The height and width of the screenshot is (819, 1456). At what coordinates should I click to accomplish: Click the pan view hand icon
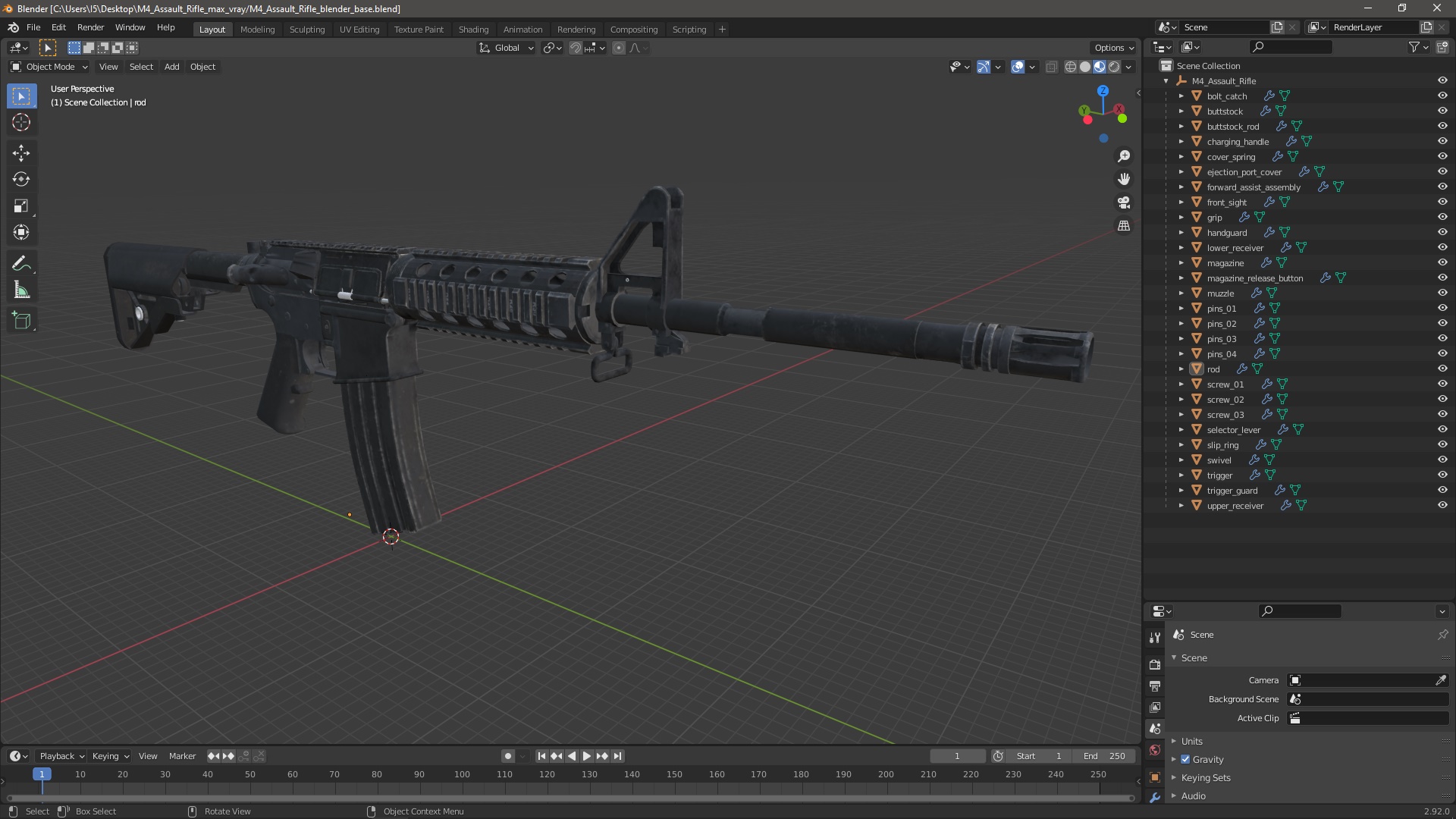1124,179
